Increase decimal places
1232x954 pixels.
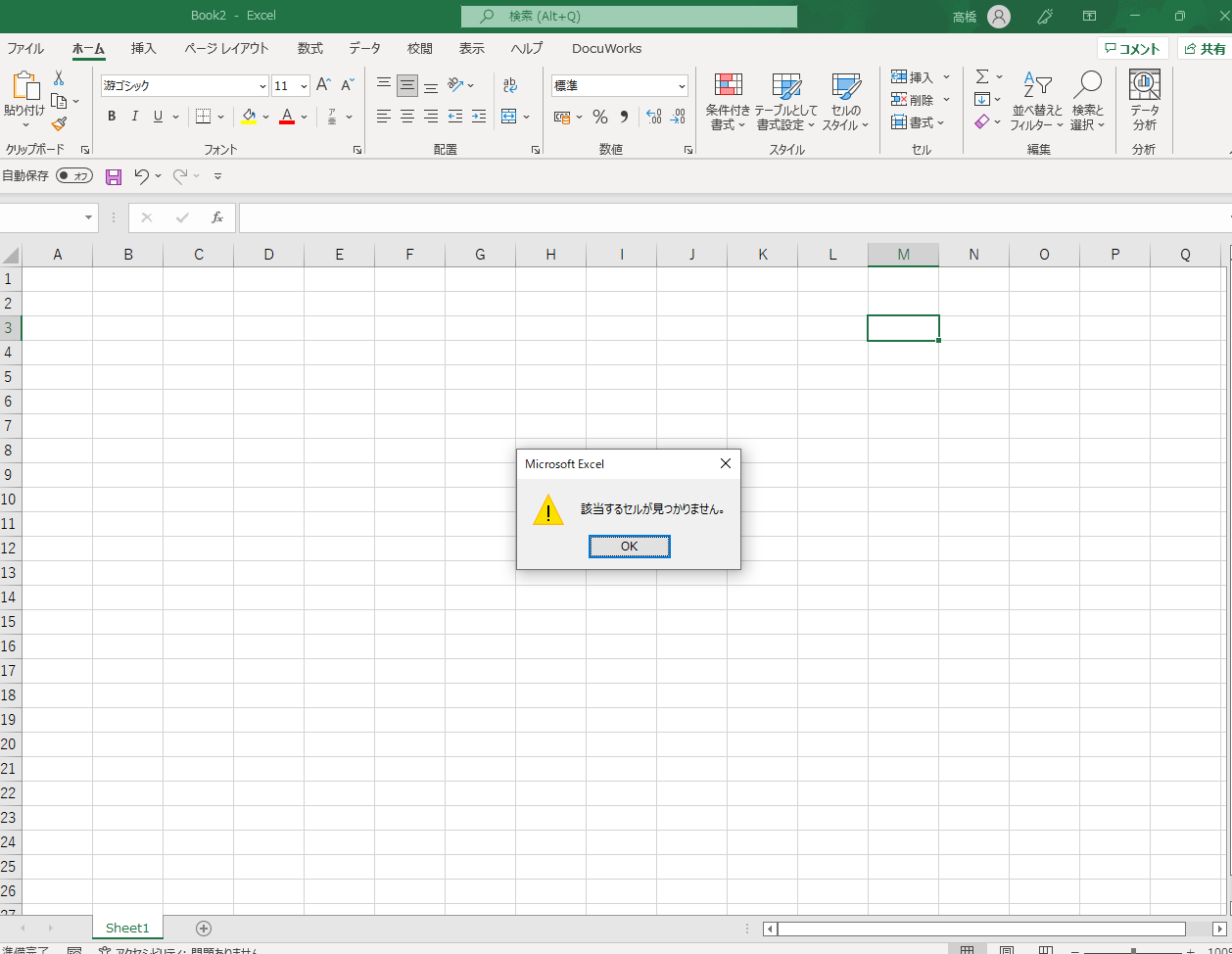point(654,117)
